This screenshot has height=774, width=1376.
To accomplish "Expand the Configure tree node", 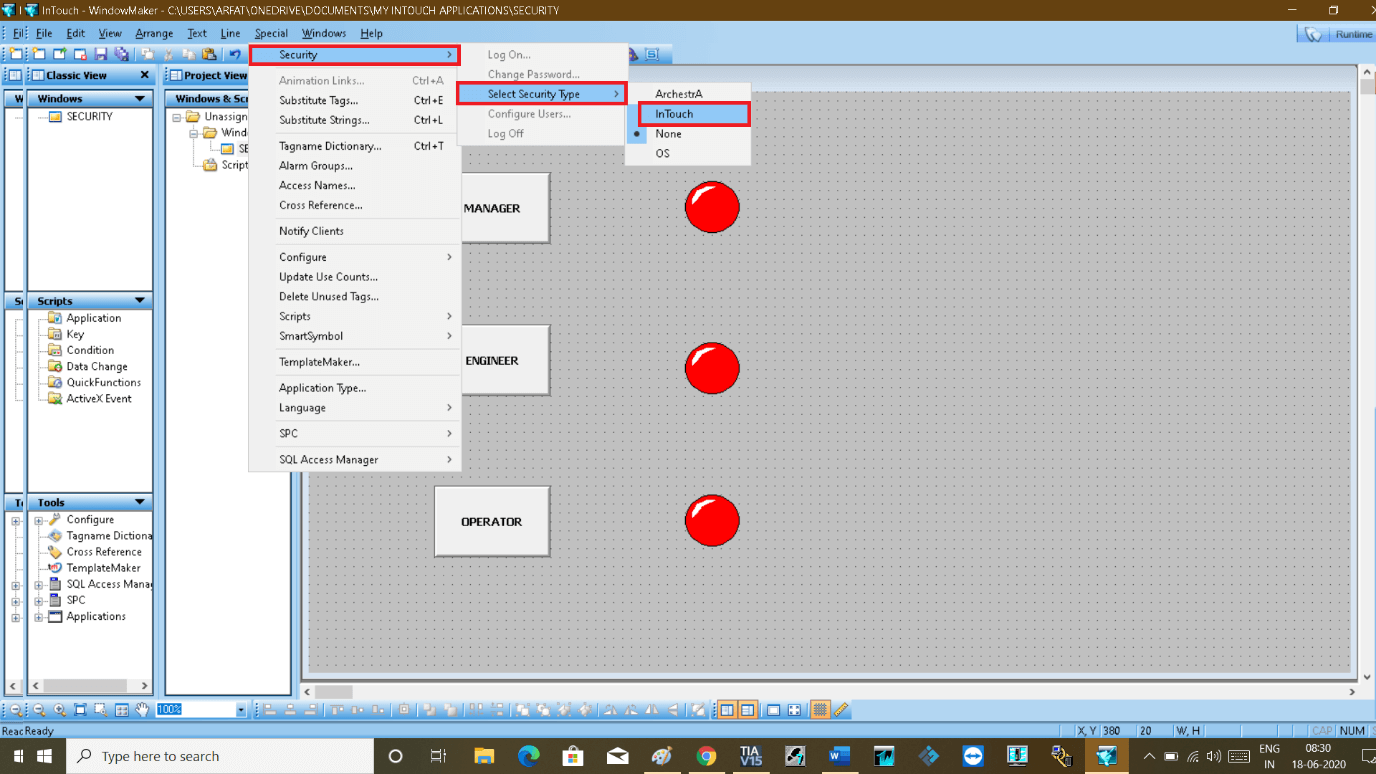I will [38, 520].
